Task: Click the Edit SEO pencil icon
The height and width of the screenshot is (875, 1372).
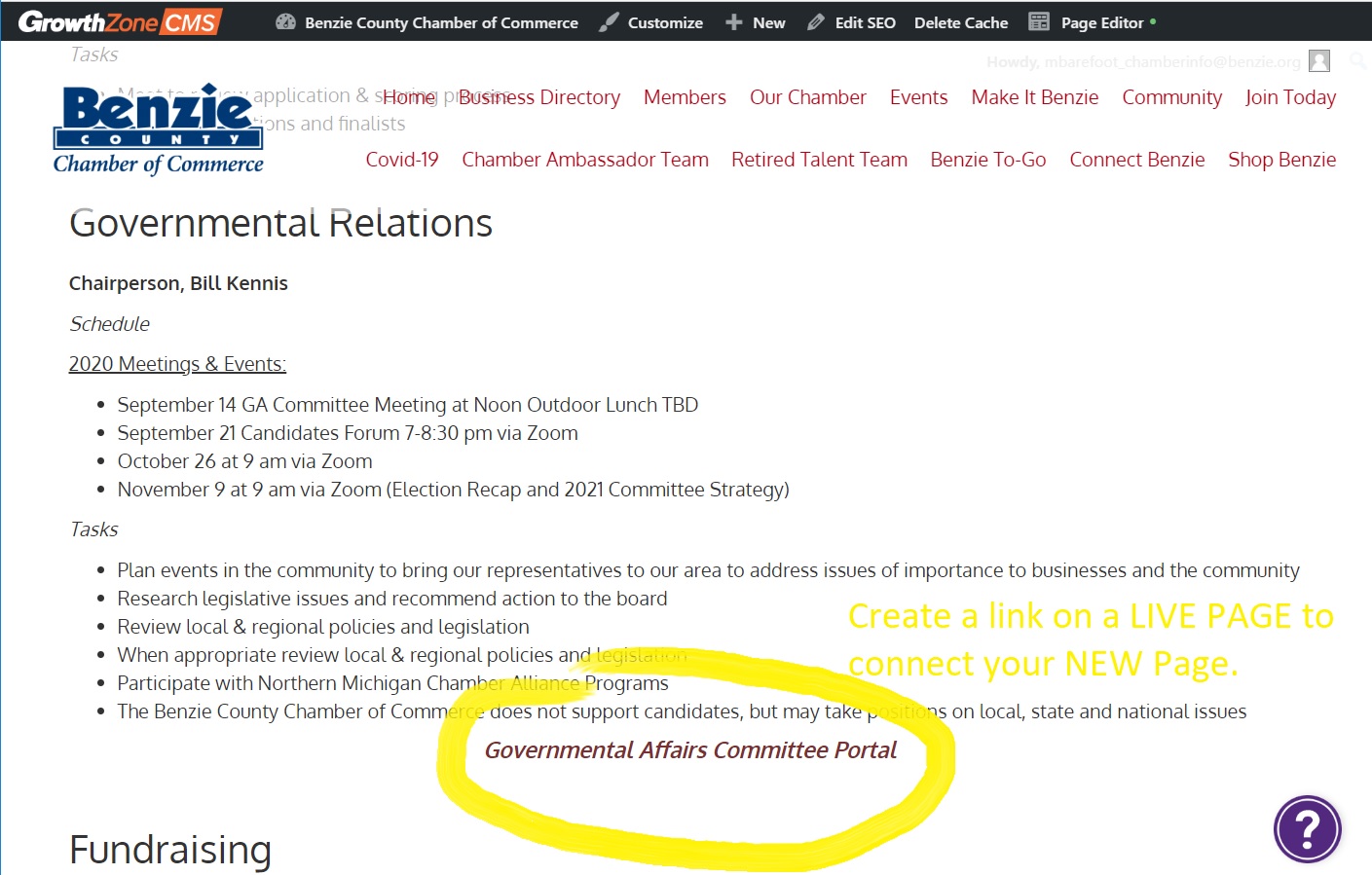Action: (x=816, y=22)
